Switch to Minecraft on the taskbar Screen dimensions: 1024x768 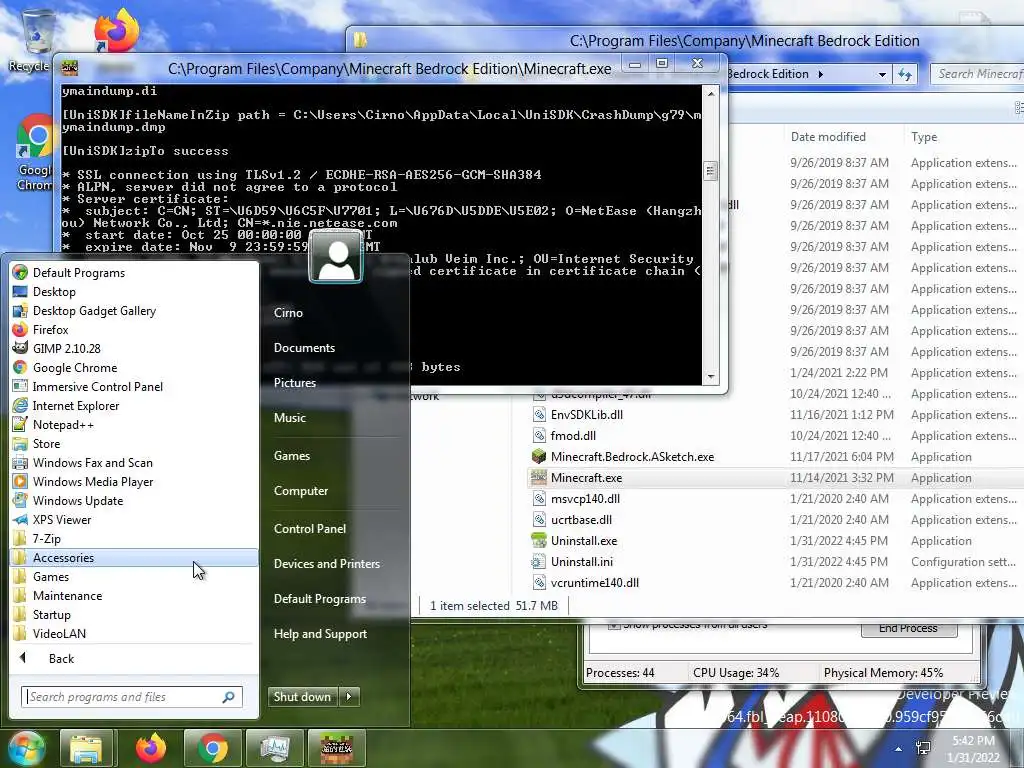tap(336, 748)
